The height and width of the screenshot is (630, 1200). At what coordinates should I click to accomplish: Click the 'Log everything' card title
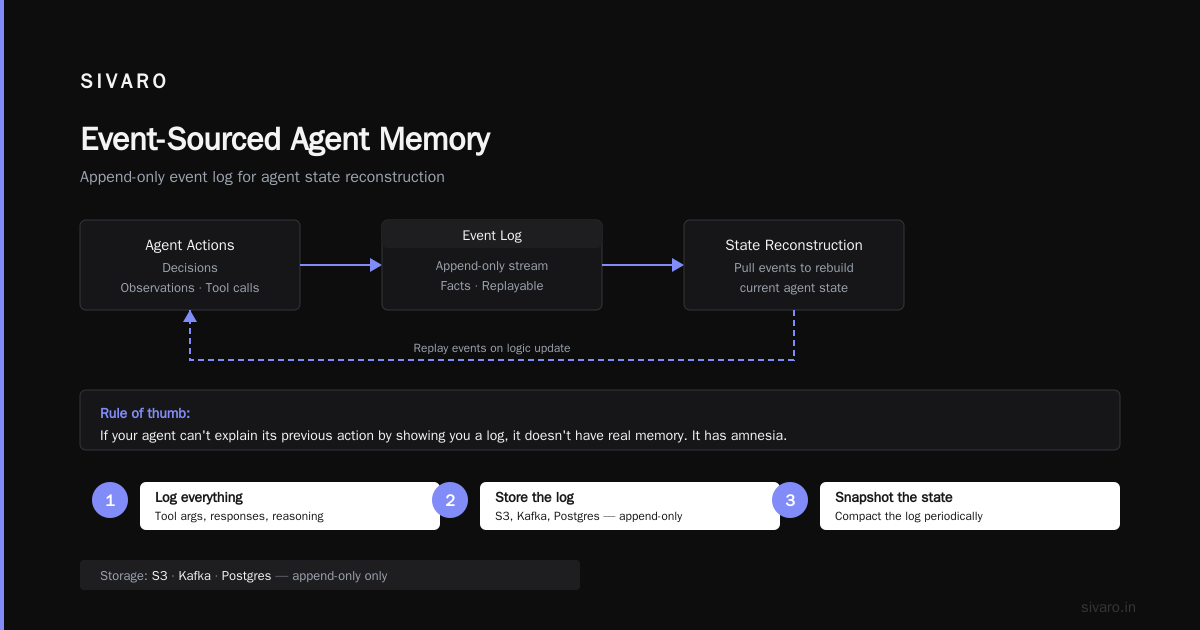(199, 497)
